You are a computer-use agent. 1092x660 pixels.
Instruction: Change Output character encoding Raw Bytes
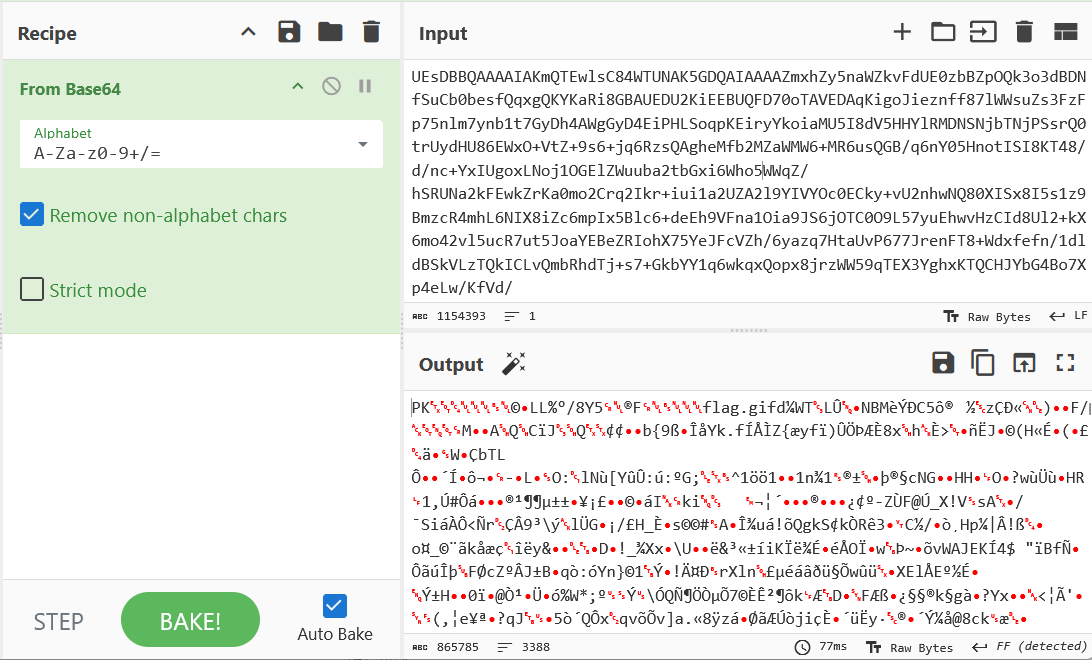[910, 647]
